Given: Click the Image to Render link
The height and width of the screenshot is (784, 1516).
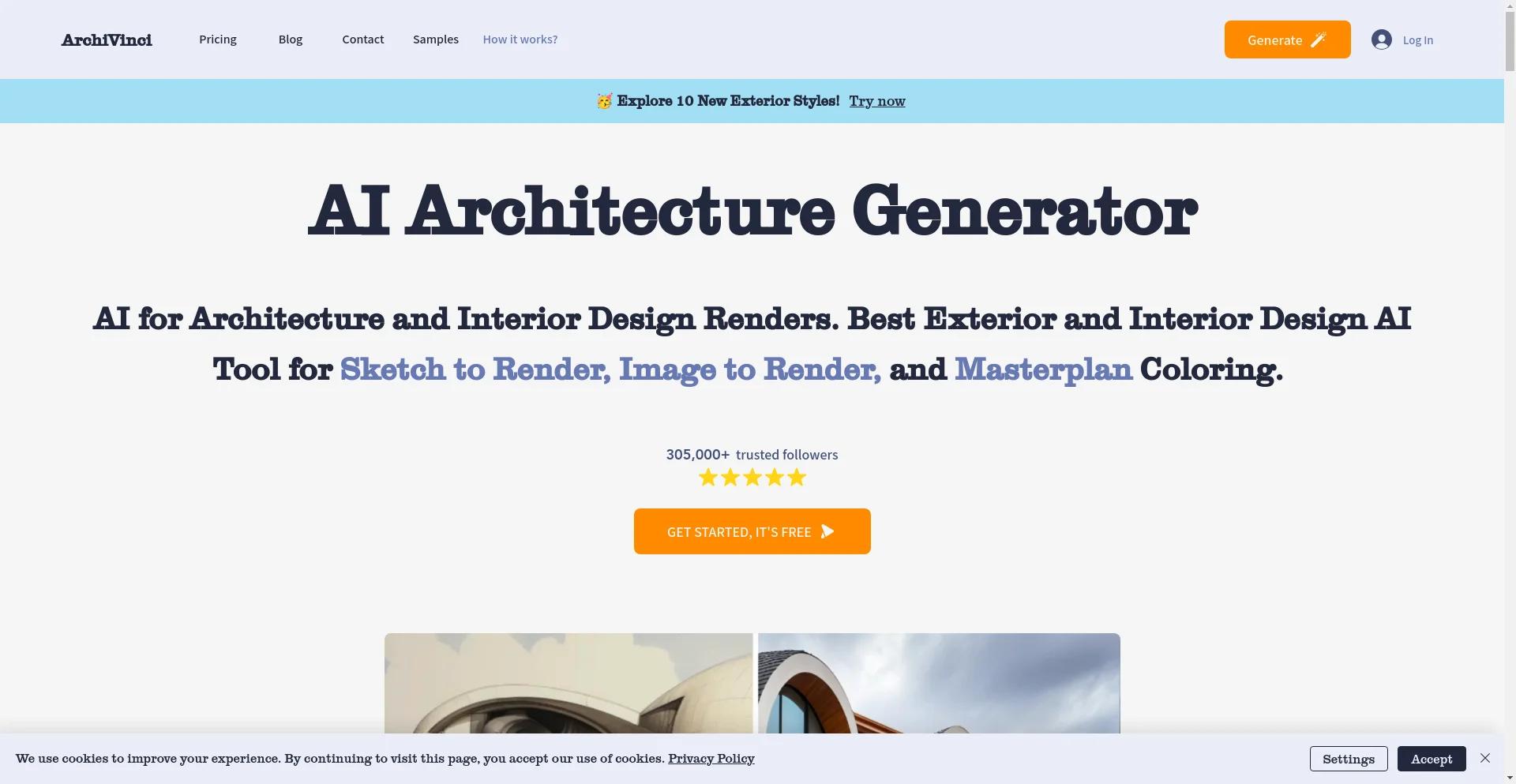Looking at the screenshot, I should pyautogui.click(x=750, y=369).
